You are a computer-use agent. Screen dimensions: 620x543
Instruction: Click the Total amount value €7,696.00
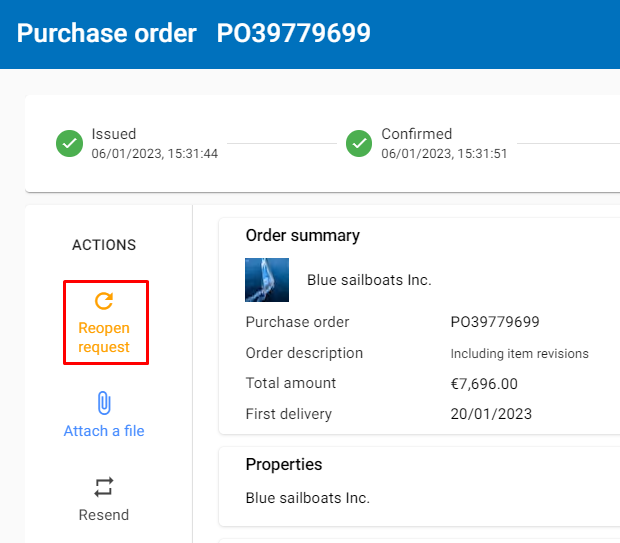click(x=484, y=384)
